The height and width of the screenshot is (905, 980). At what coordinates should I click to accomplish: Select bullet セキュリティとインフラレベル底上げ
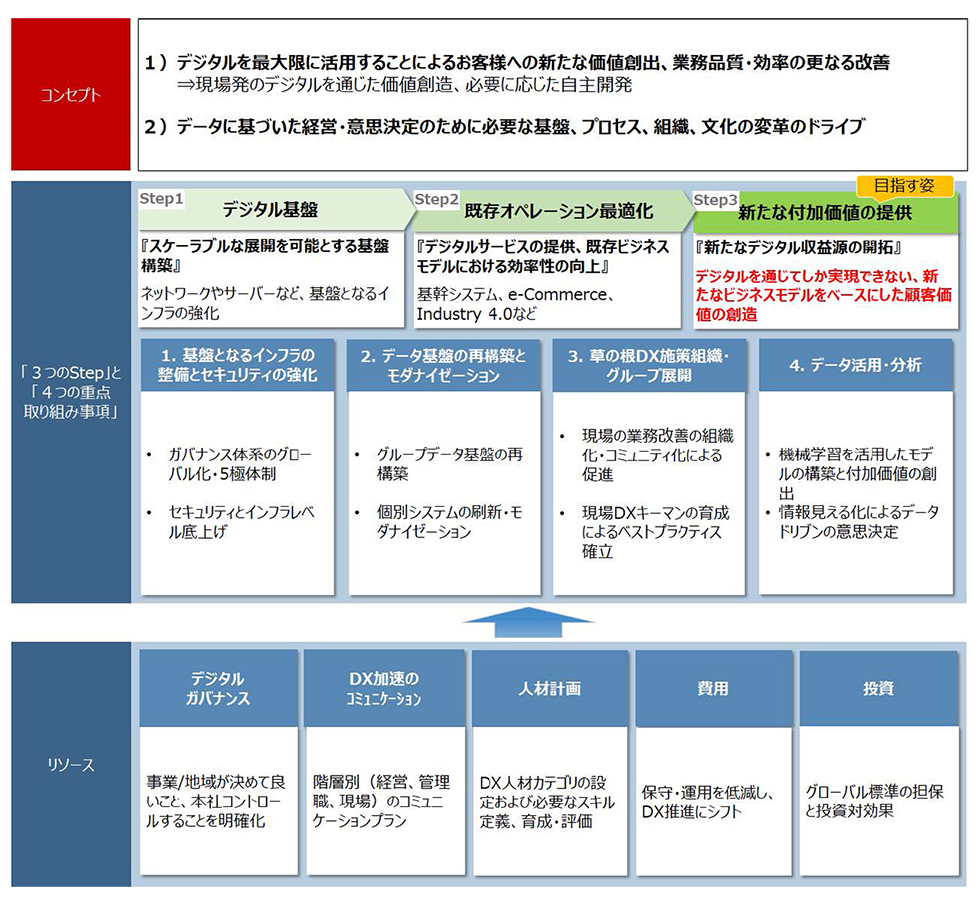click(x=241, y=522)
